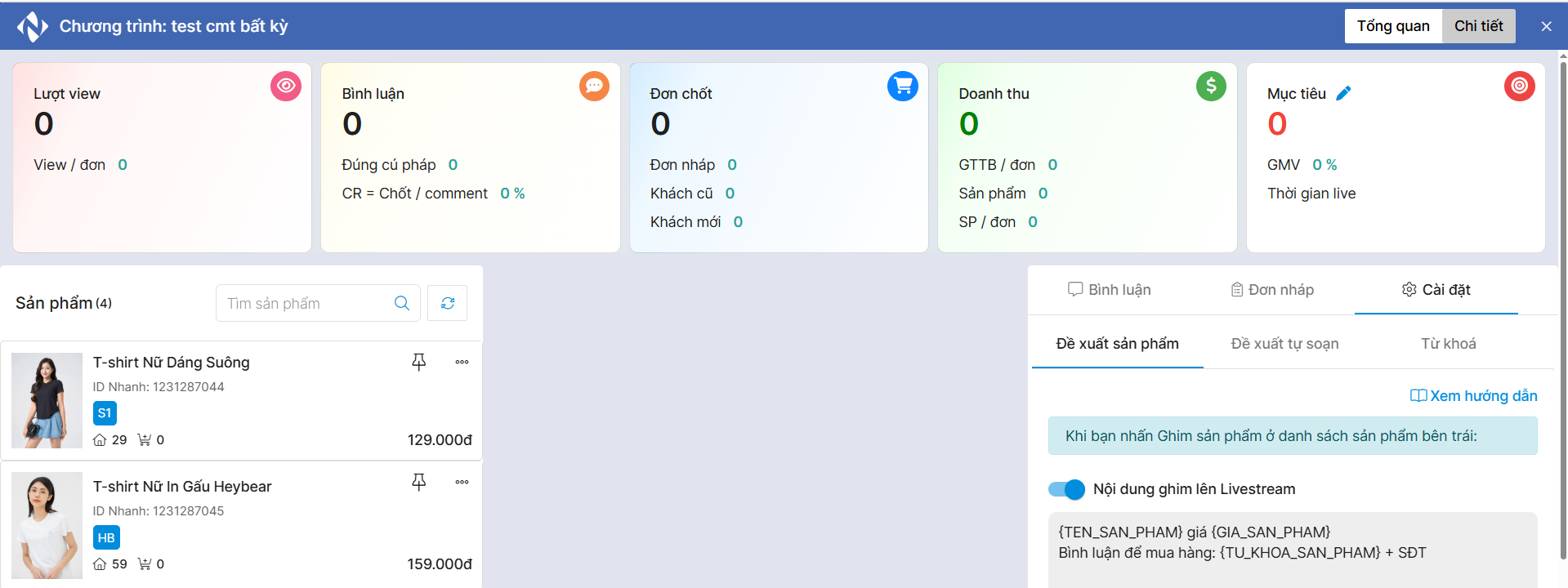The image size is (1568, 588).
Task: Click the SP / đơn metric
Action: click(998, 222)
